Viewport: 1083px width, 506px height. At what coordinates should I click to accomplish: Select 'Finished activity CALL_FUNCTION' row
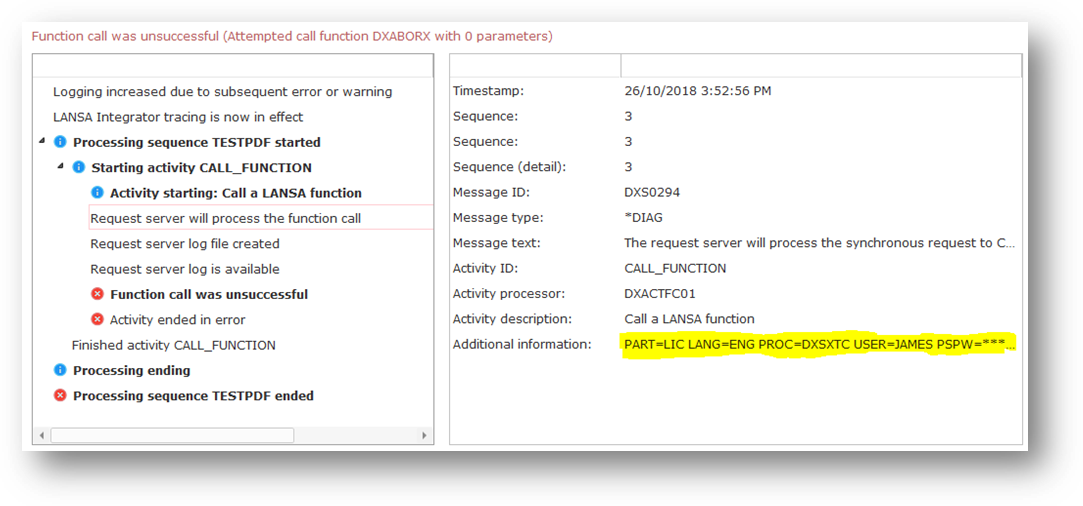coord(173,345)
